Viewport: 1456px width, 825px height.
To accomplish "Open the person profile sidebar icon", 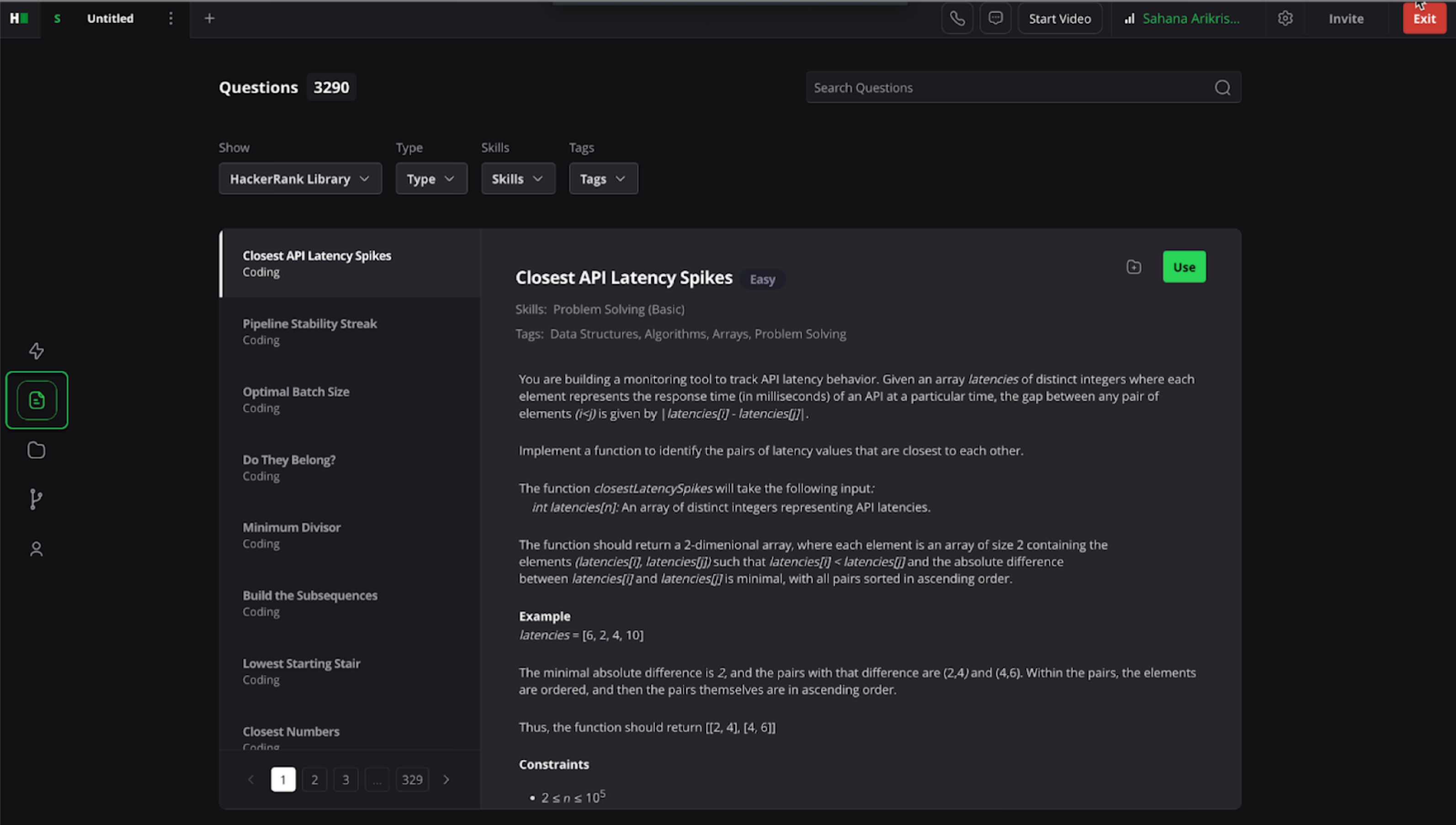I will [36, 549].
